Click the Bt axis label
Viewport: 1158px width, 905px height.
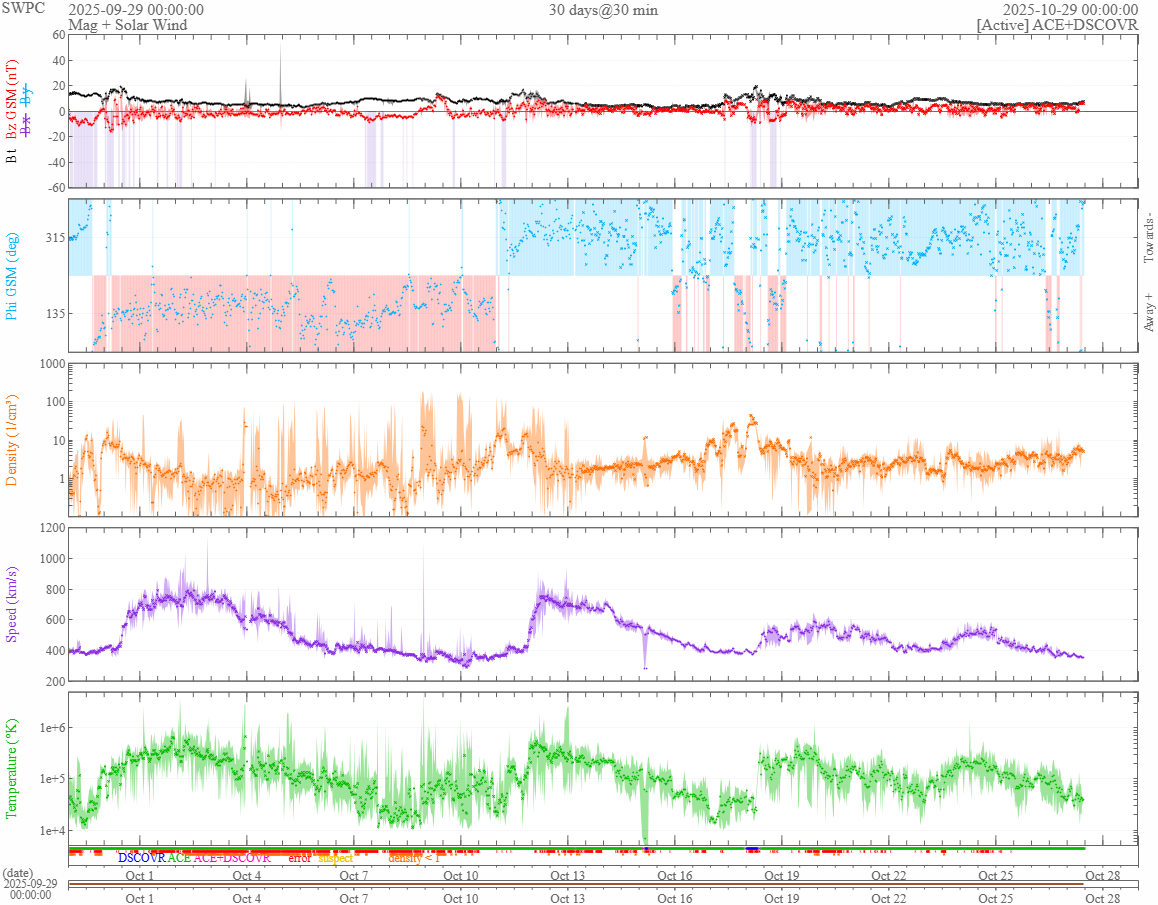[12, 155]
